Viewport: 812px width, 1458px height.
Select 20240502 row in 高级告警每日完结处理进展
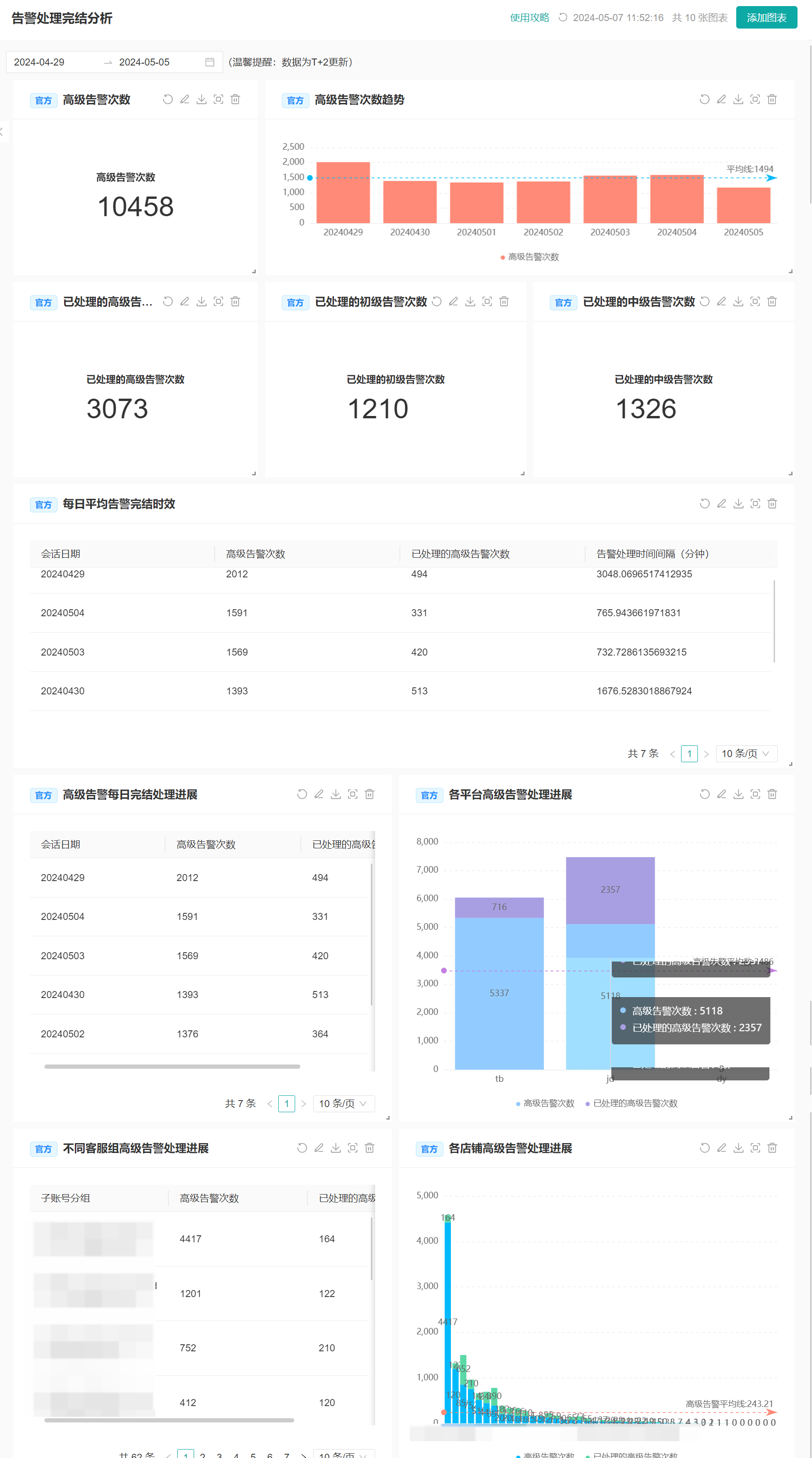click(x=199, y=1034)
